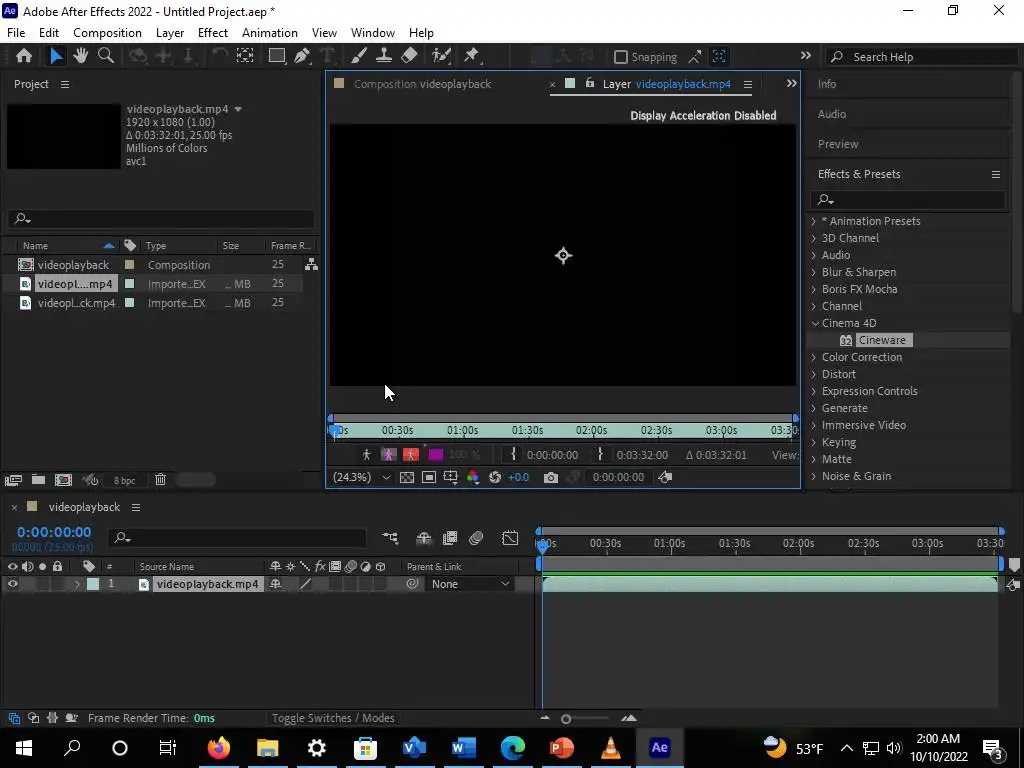Click Toggle Switches / Modes button
The height and width of the screenshot is (768, 1024).
333,718
